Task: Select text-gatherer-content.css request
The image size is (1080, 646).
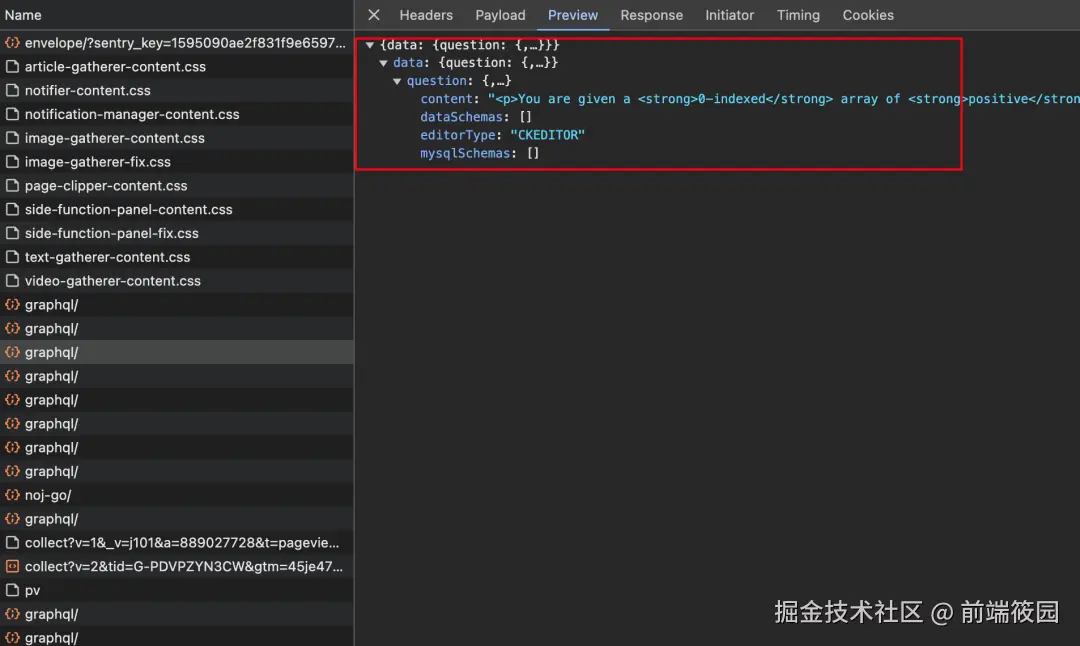Action: pyautogui.click(x=177, y=257)
